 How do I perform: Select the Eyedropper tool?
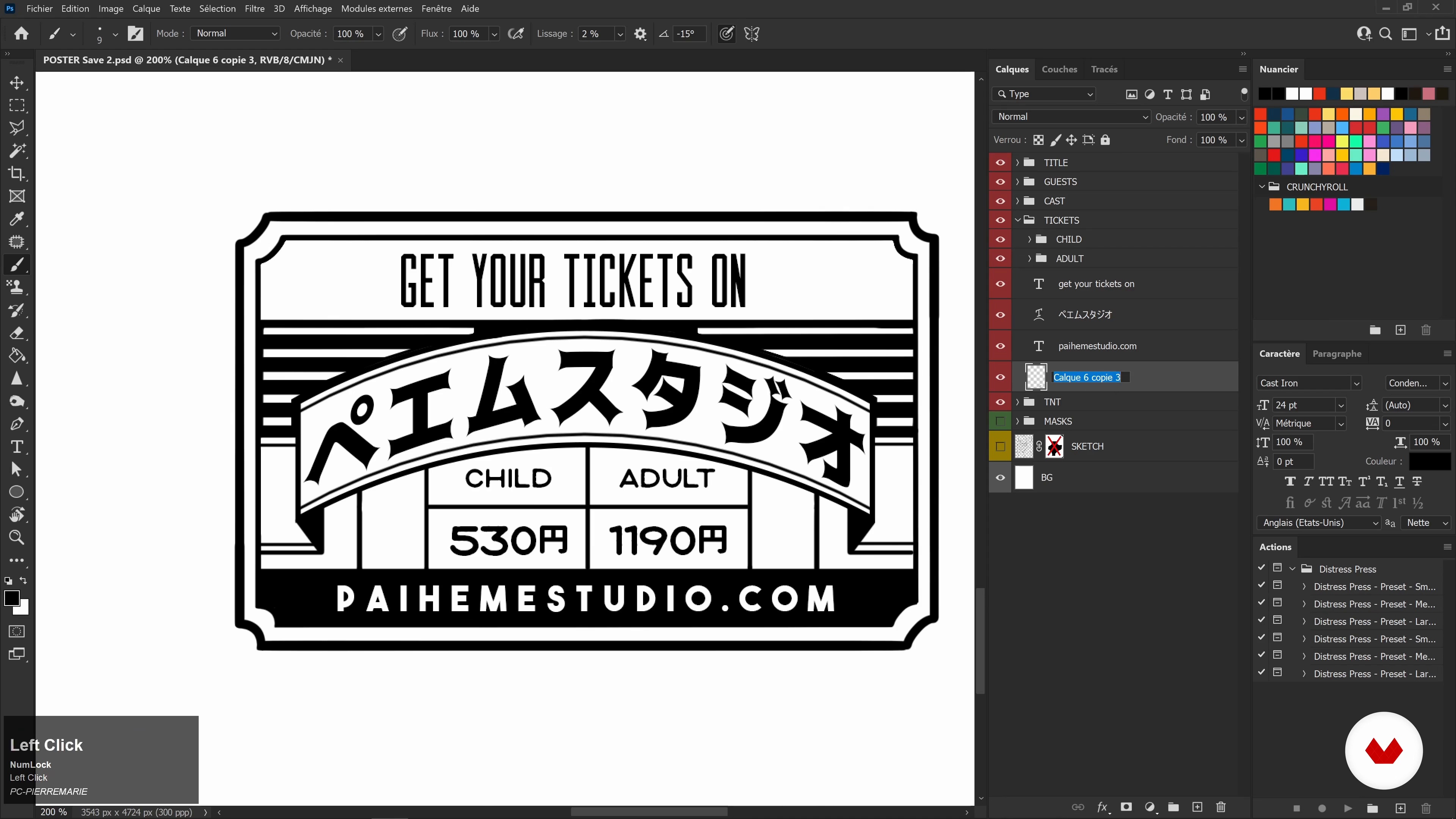click(x=17, y=219)
